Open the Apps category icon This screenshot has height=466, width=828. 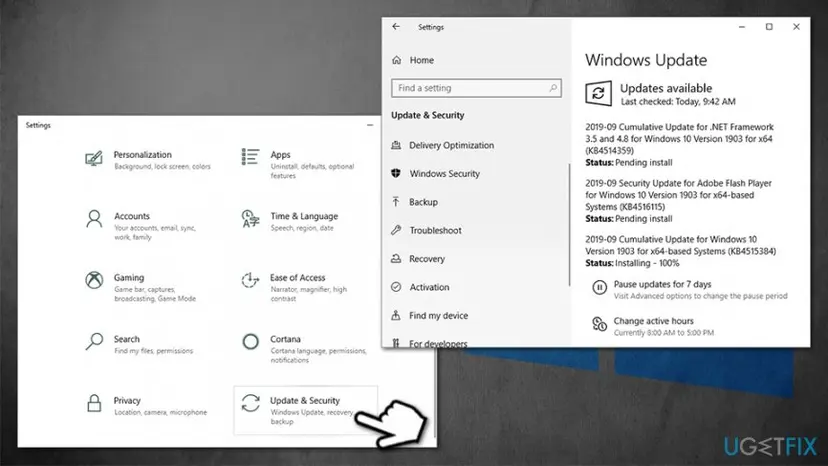coord(250,157)
